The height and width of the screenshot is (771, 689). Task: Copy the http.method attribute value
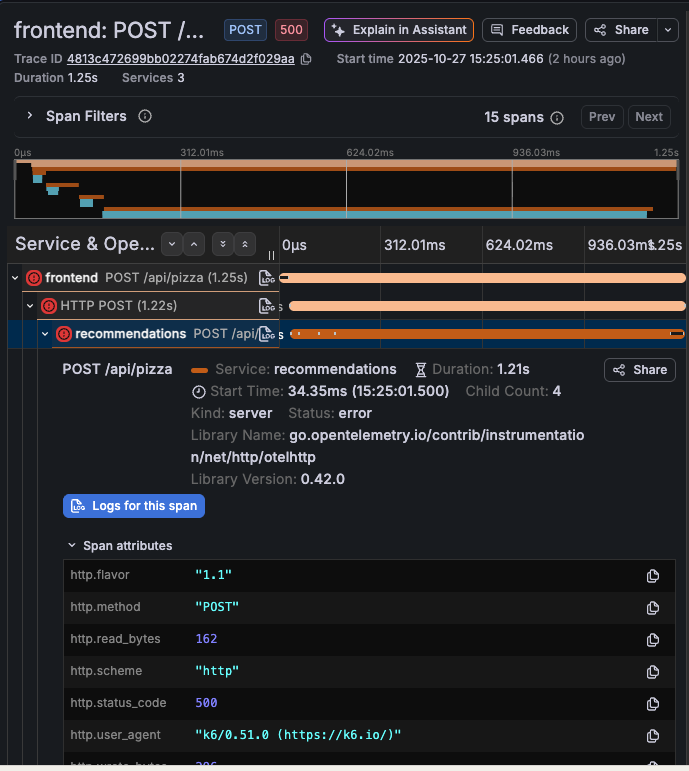click(653, 607)
